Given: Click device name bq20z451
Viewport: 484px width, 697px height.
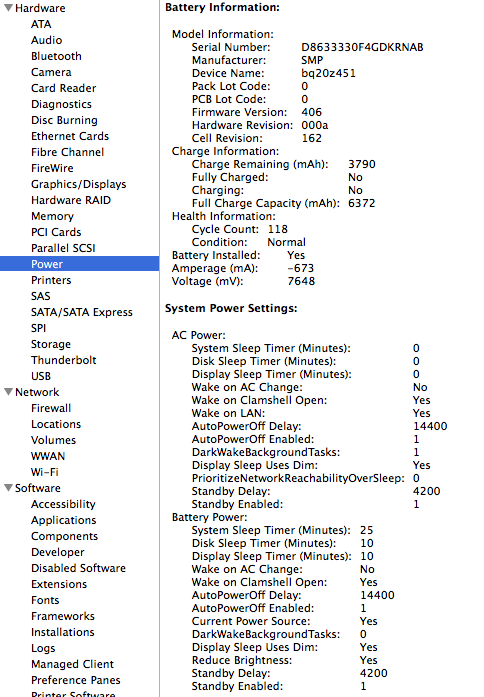Looking at the screenshot, I should (x=328, y=73).
